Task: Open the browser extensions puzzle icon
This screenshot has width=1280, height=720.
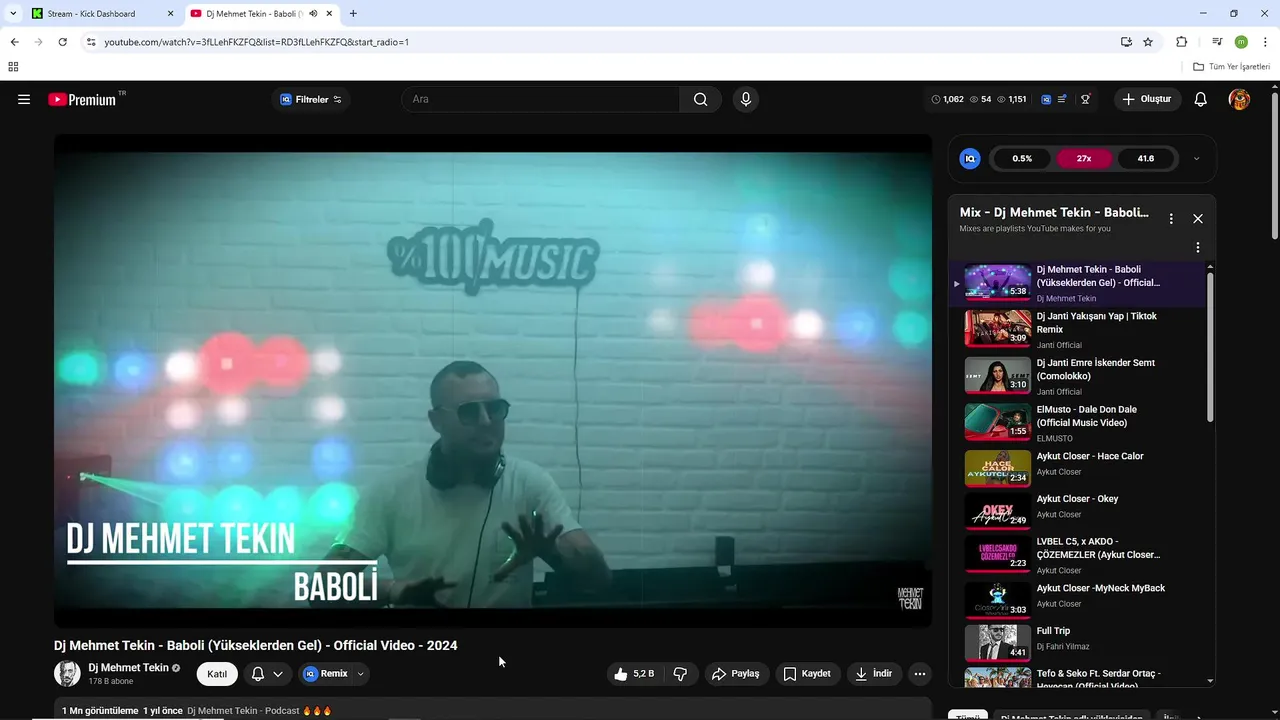Action: point(1181,42)
